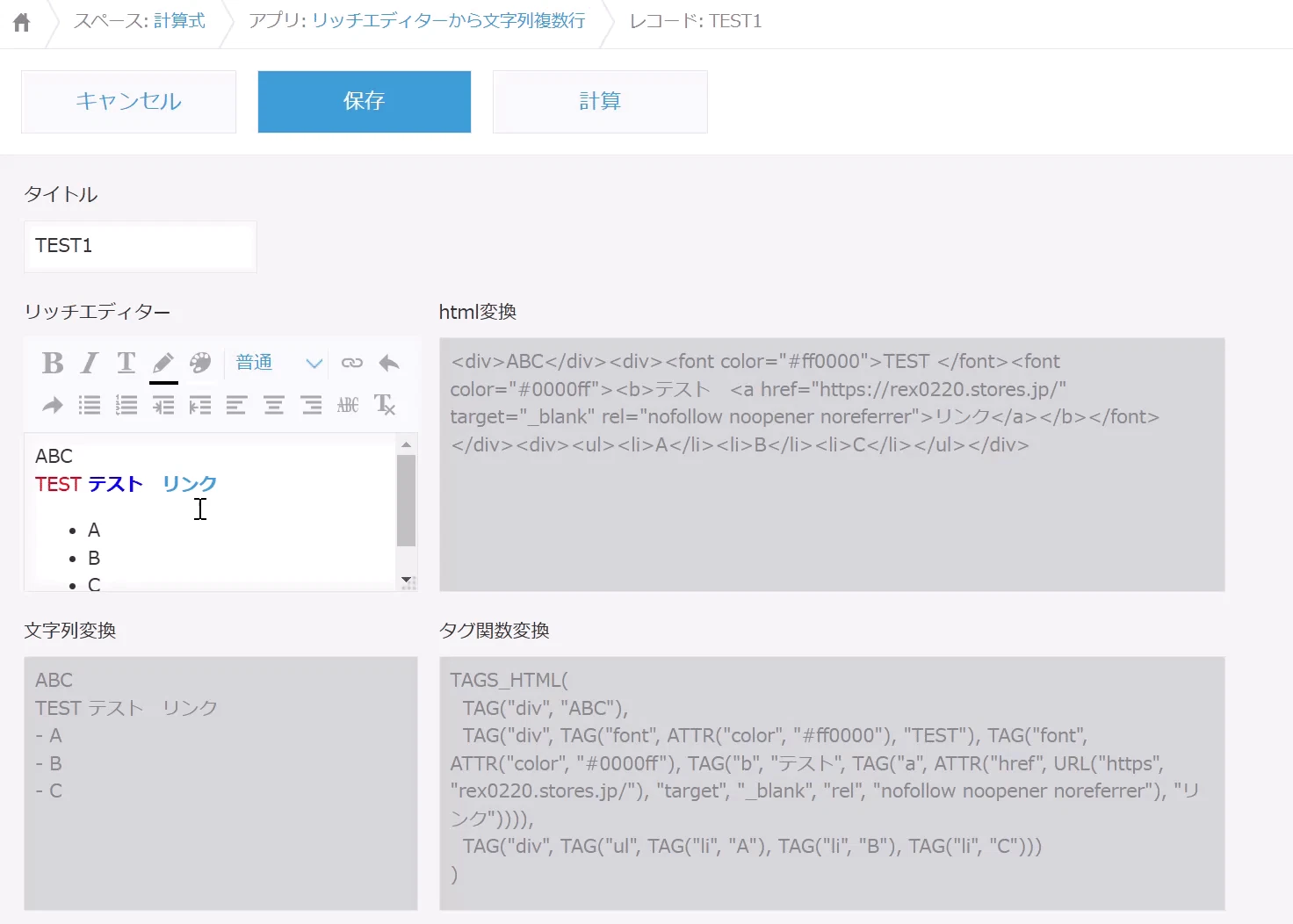Screen dimensions: 1293x924
Task: Clear text formatting with Tx icon
Action: click(x=385, y=405)
